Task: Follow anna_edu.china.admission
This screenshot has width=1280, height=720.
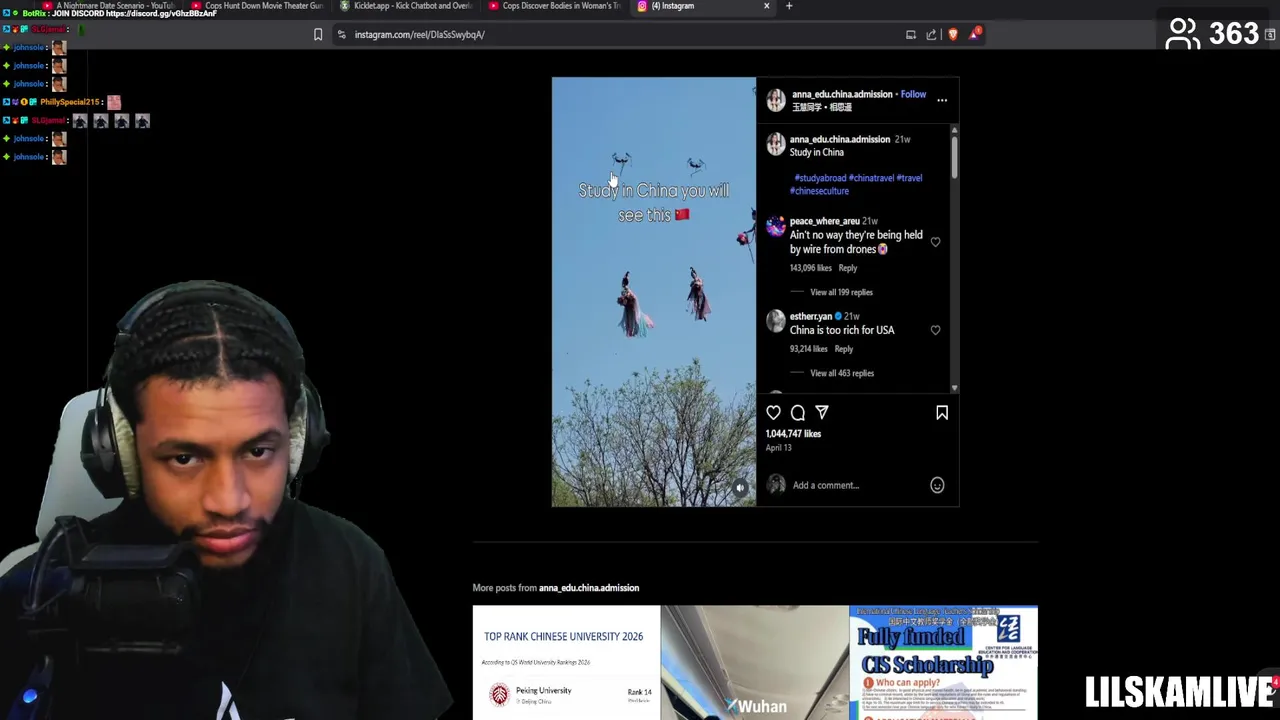Action: pyautogui.click(x=913, y=94)
